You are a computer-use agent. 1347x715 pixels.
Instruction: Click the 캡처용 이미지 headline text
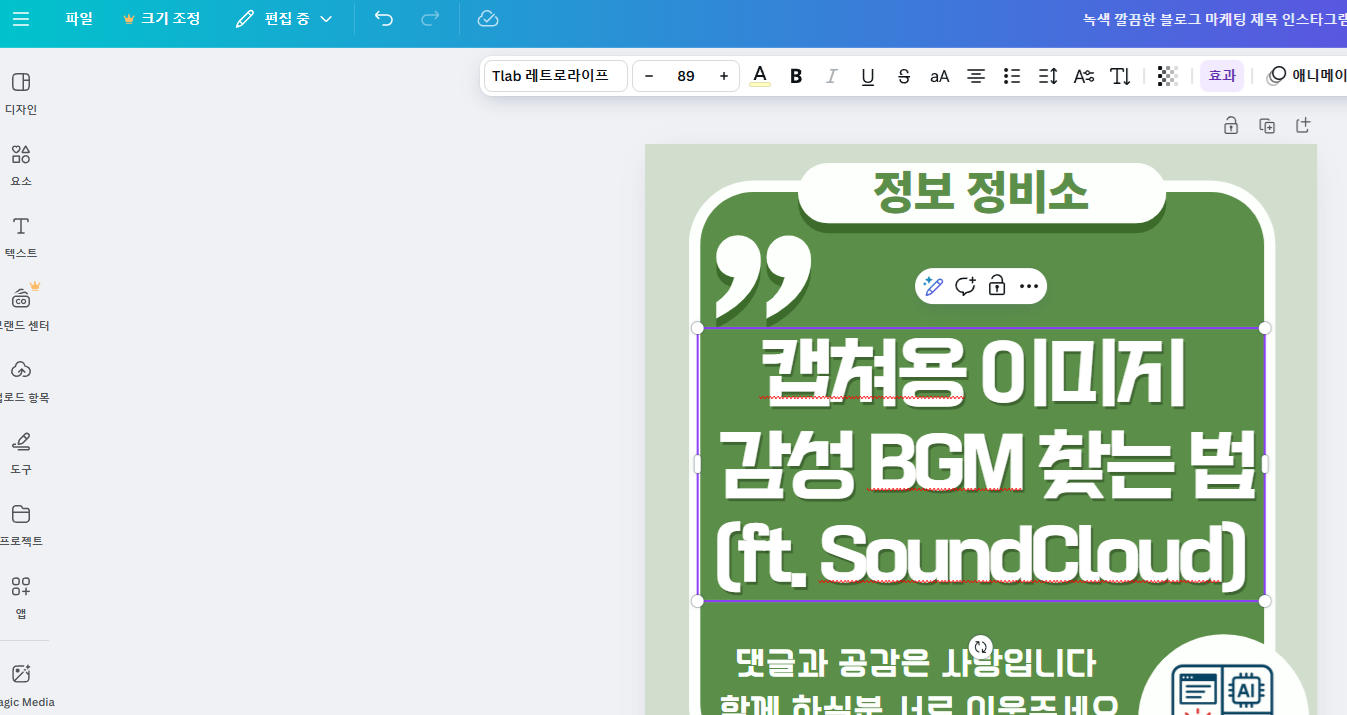pos(975,371)
